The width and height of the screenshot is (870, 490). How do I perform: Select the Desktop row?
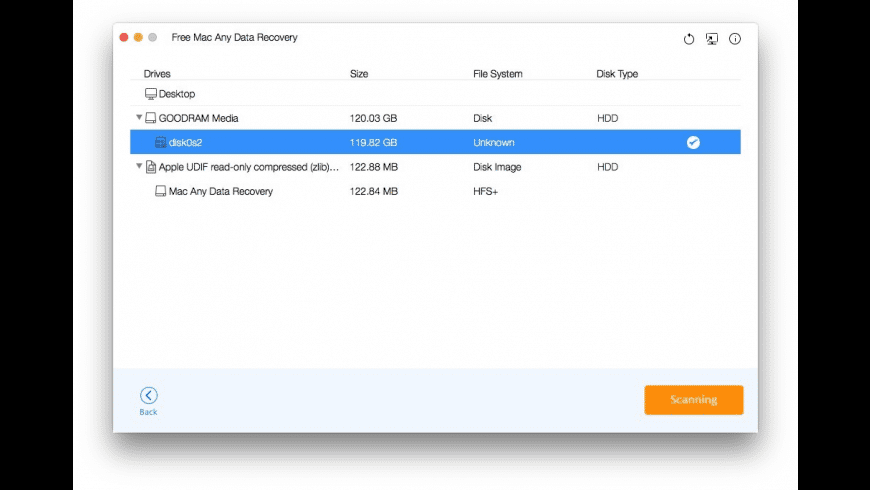[435, 94]
